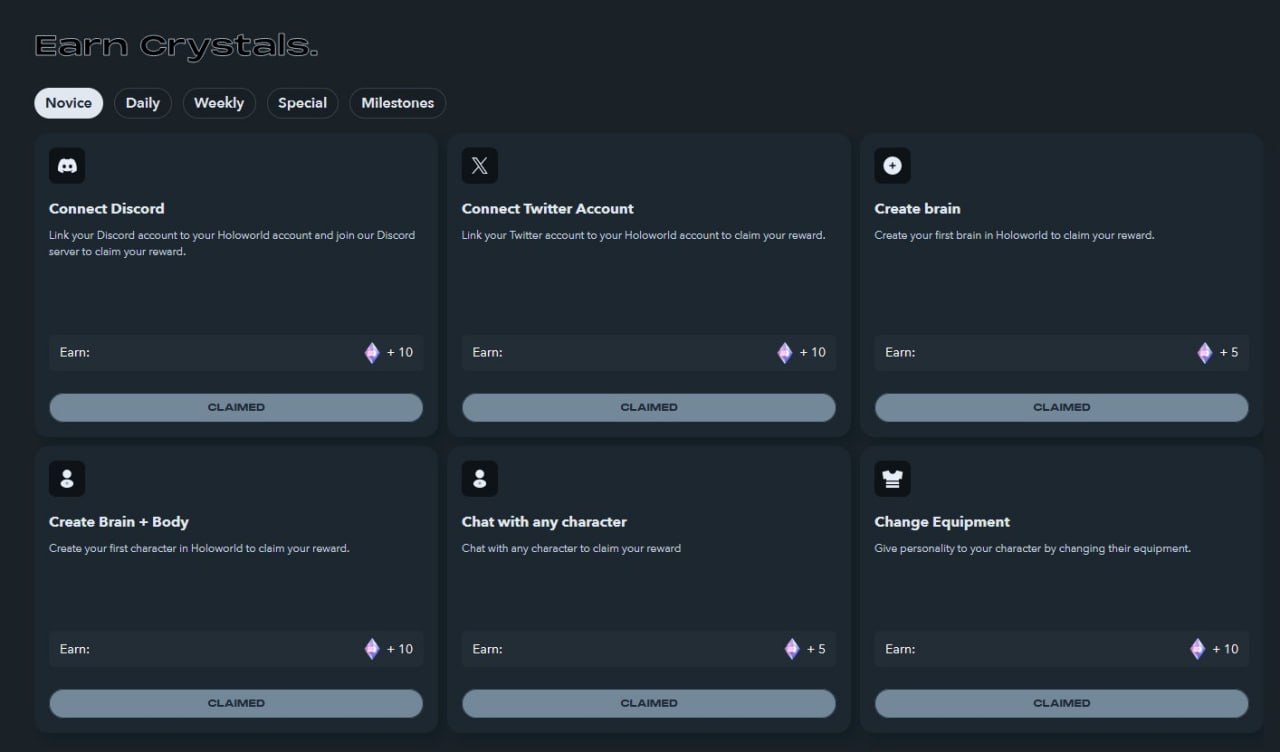The image size is (1280, 752).
Task: Click the Chat with any character icon
Action: (x=480, y=479)
